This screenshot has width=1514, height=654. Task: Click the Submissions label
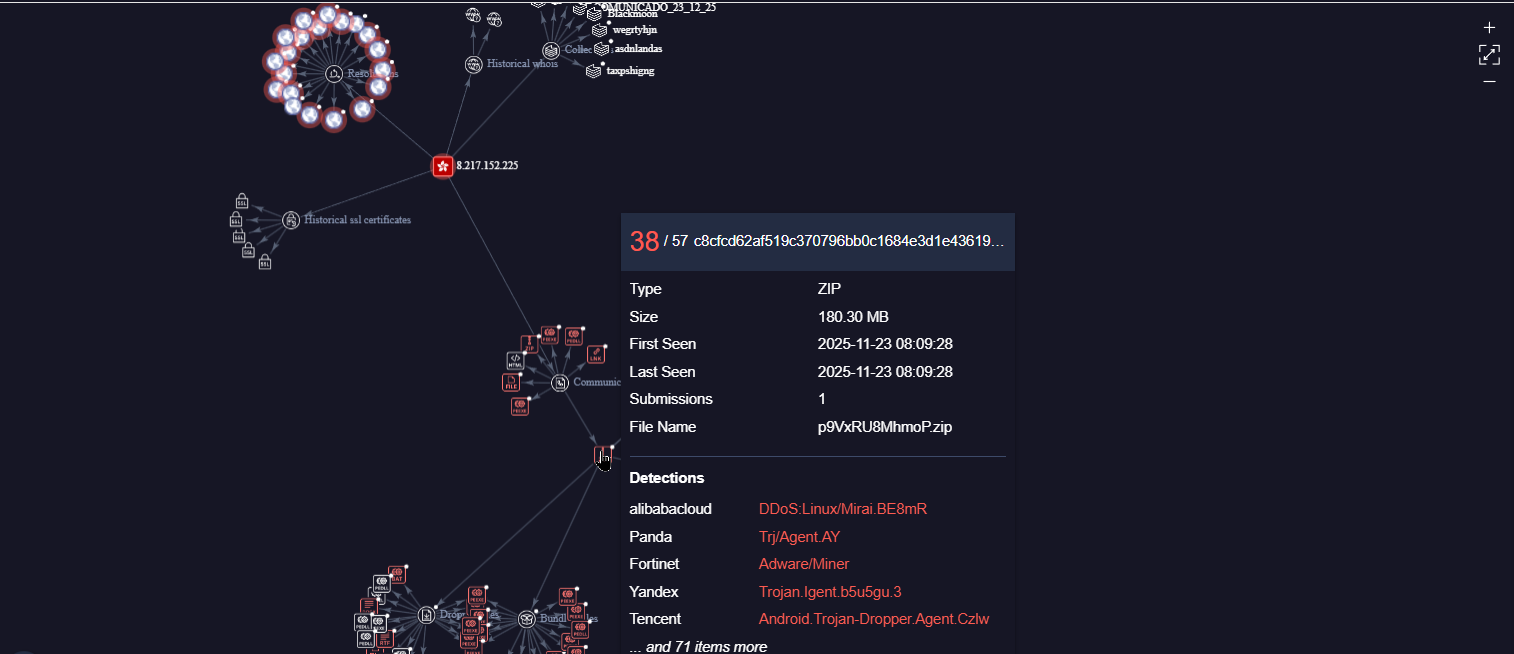click(671, 399)
